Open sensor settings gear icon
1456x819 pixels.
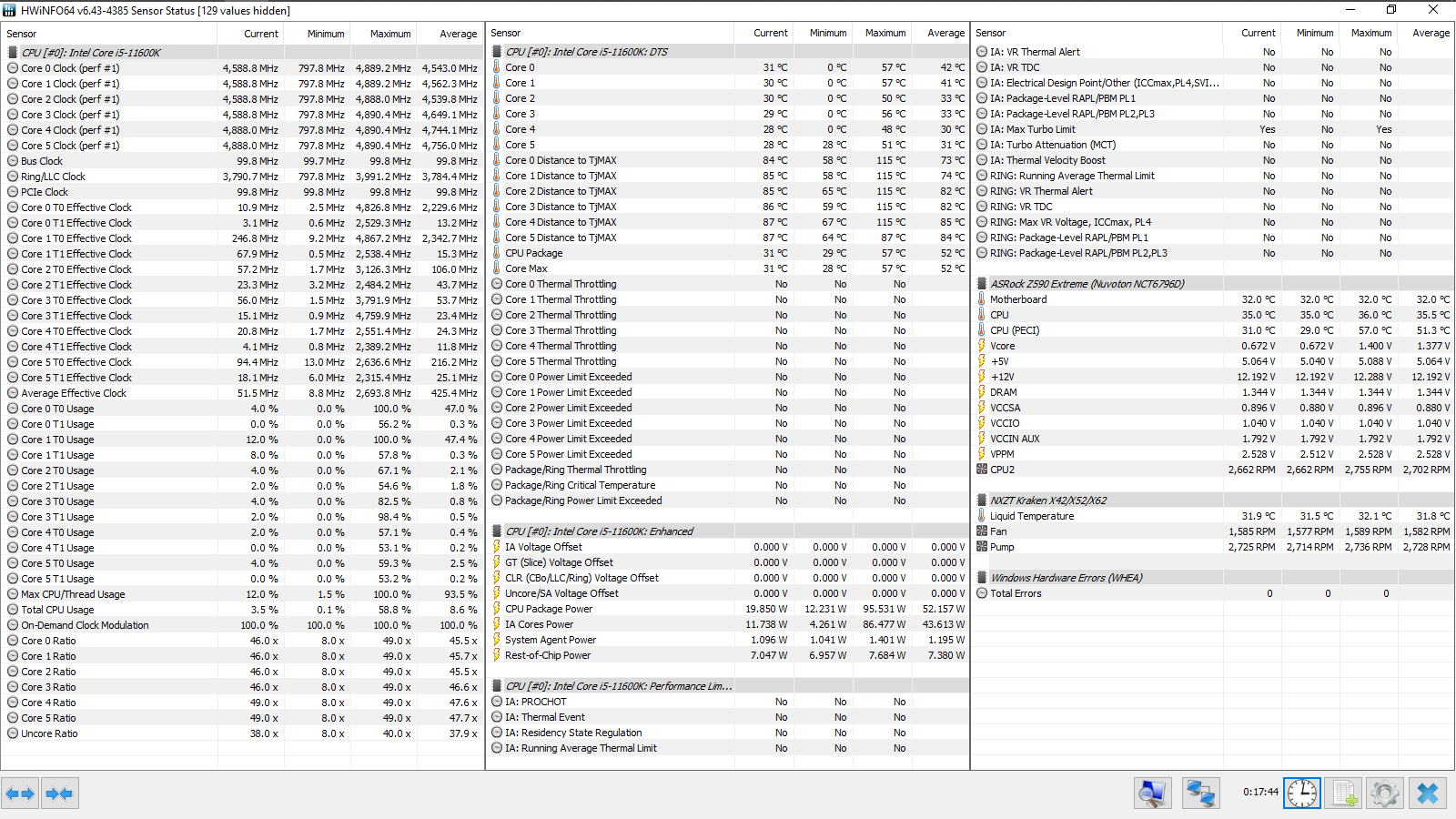pos(1385,794)
